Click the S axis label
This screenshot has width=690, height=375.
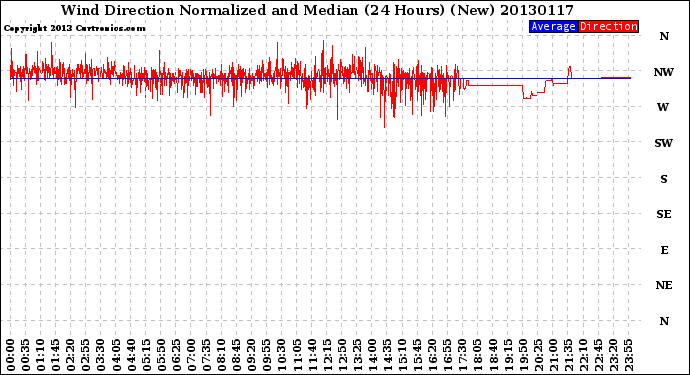point(664,179)
